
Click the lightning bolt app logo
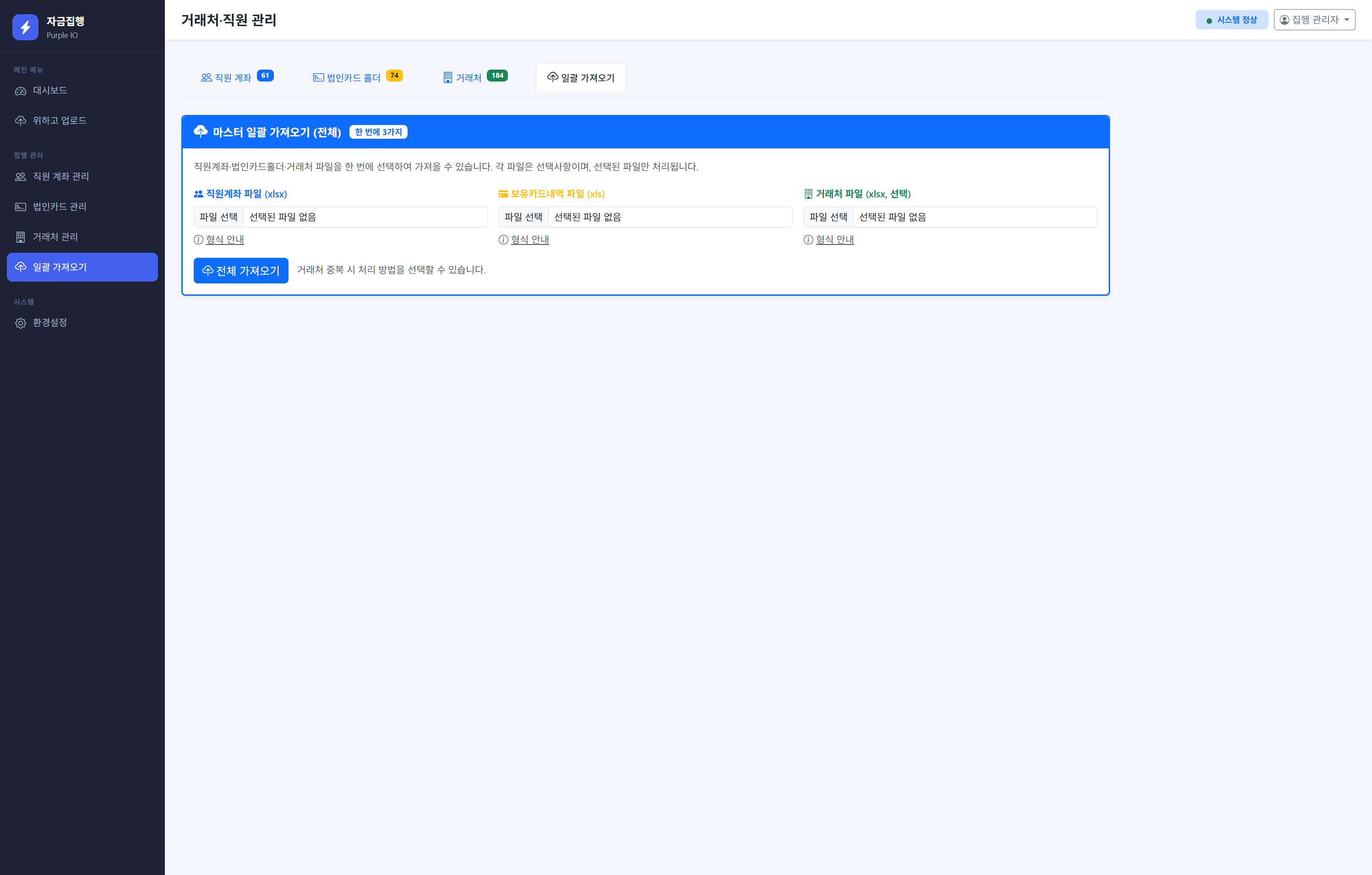pyautogui.click(x=25, y=27)
